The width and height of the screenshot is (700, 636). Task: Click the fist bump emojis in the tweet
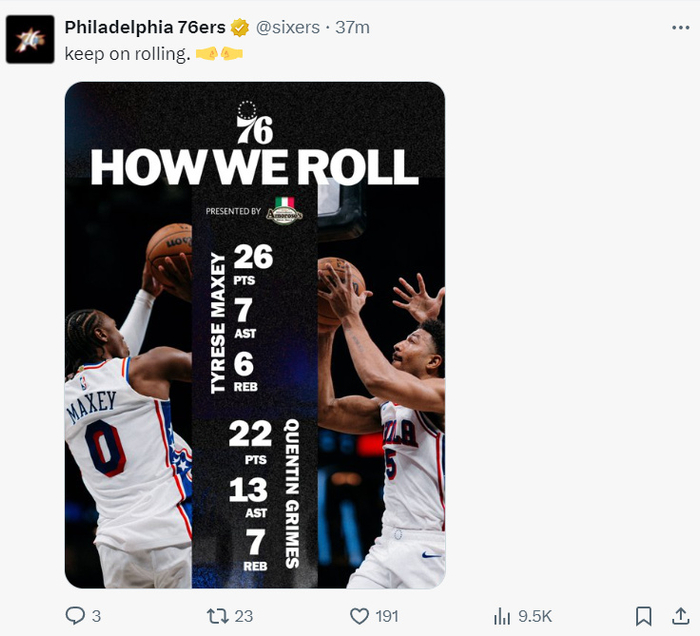220,53
